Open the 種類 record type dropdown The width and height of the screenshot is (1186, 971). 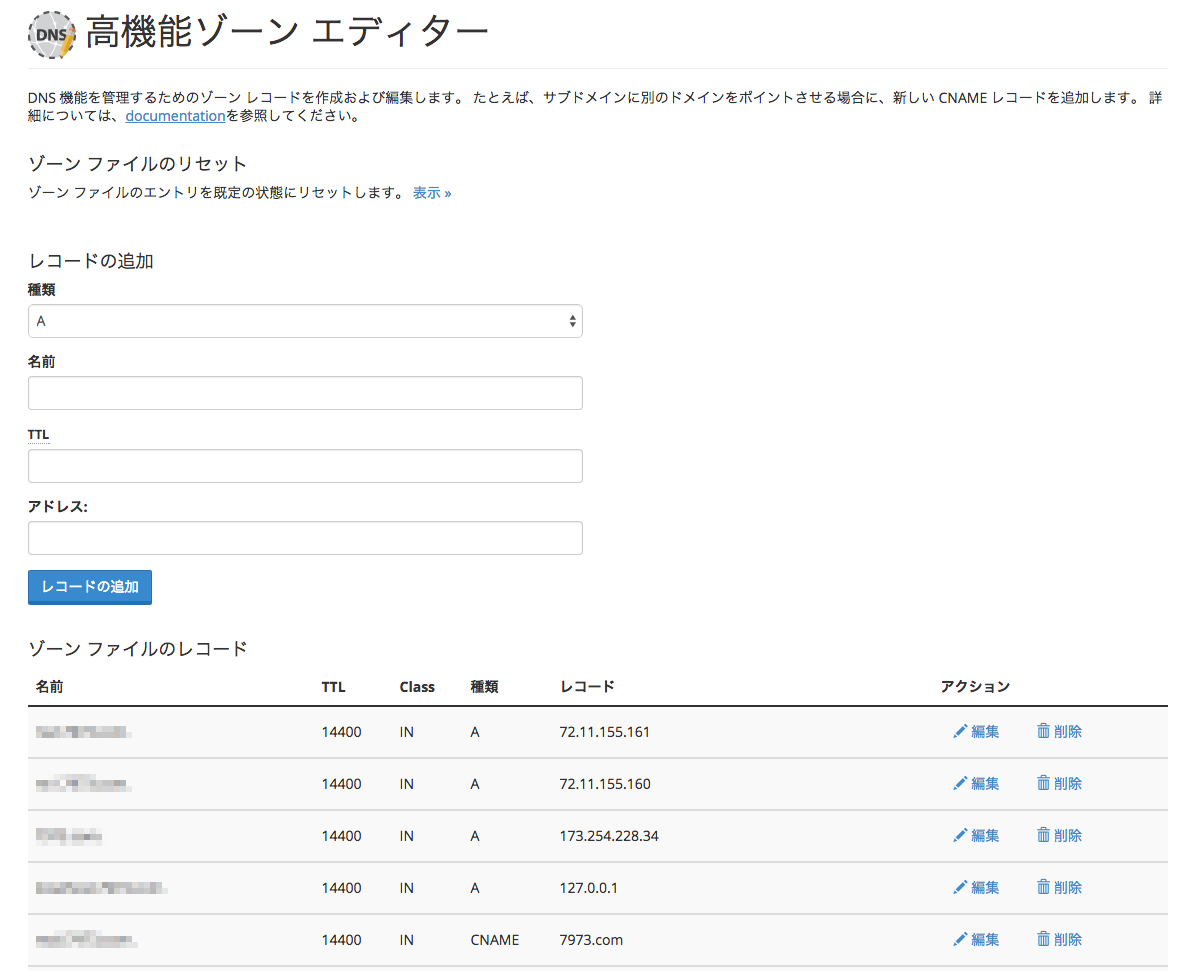[305, 322]
